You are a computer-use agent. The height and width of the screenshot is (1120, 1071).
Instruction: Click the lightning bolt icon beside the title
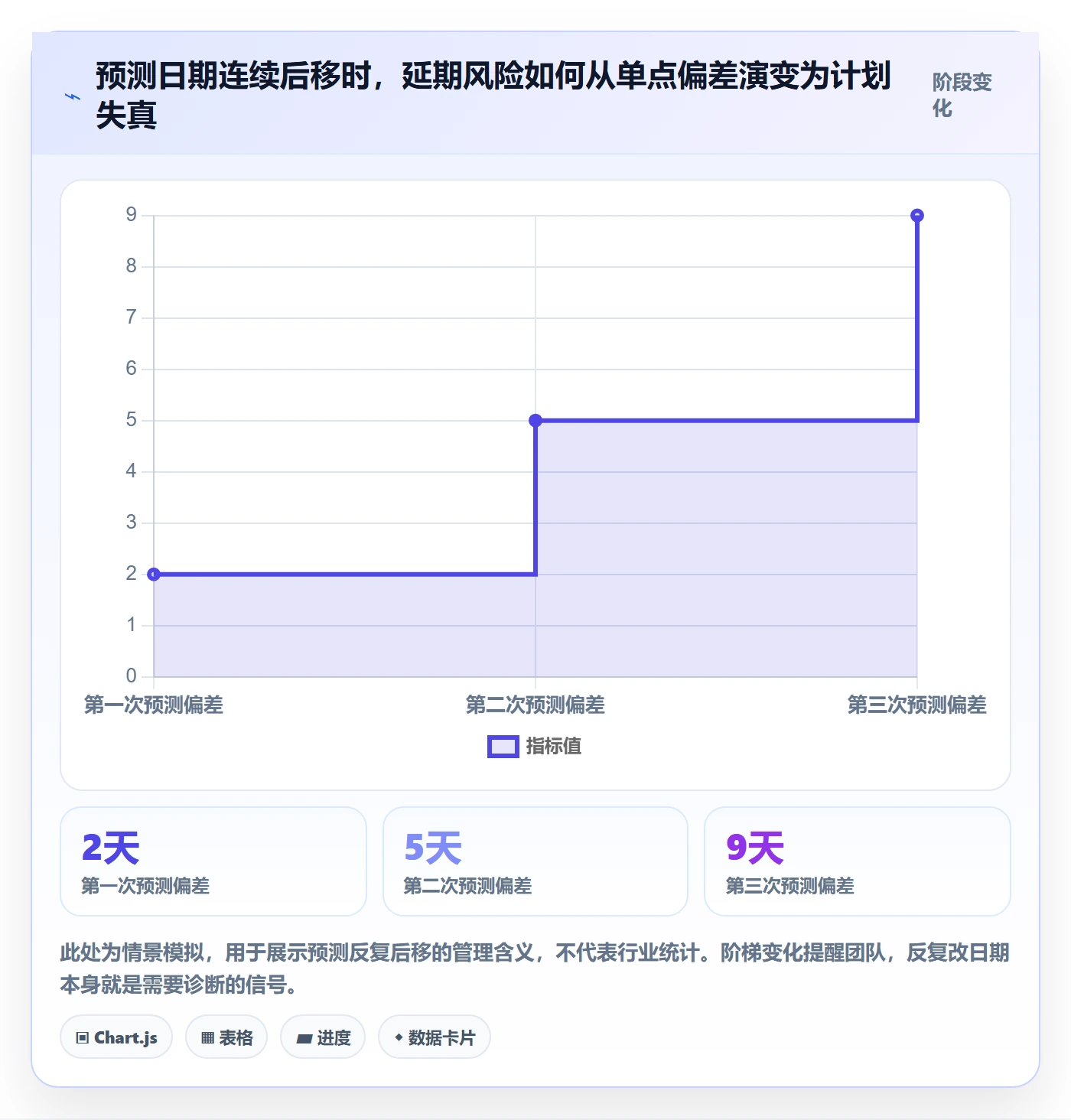point(73,96)
